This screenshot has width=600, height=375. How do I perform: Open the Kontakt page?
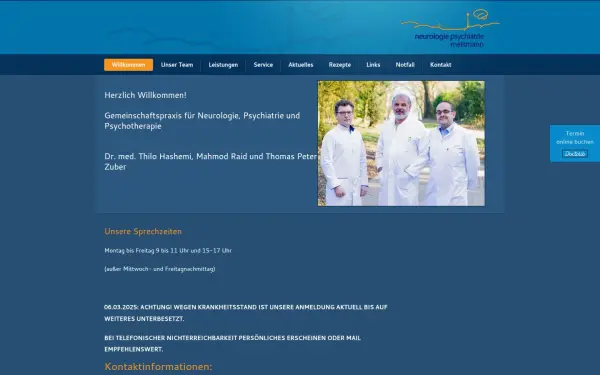coord(441,65)
